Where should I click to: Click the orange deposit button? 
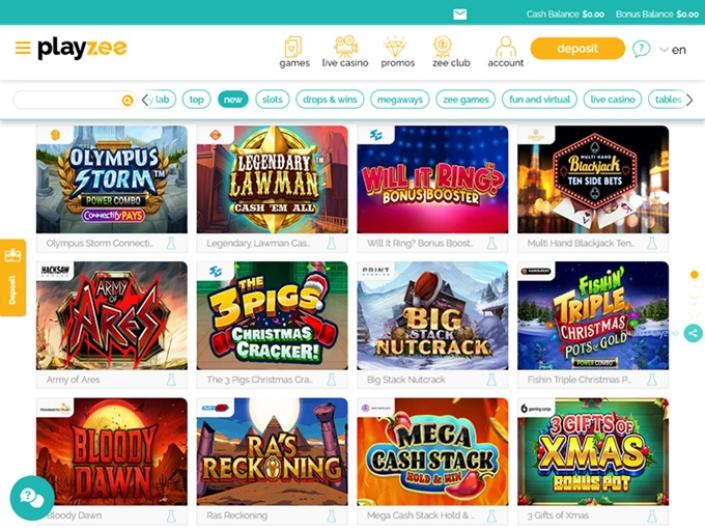577,49
